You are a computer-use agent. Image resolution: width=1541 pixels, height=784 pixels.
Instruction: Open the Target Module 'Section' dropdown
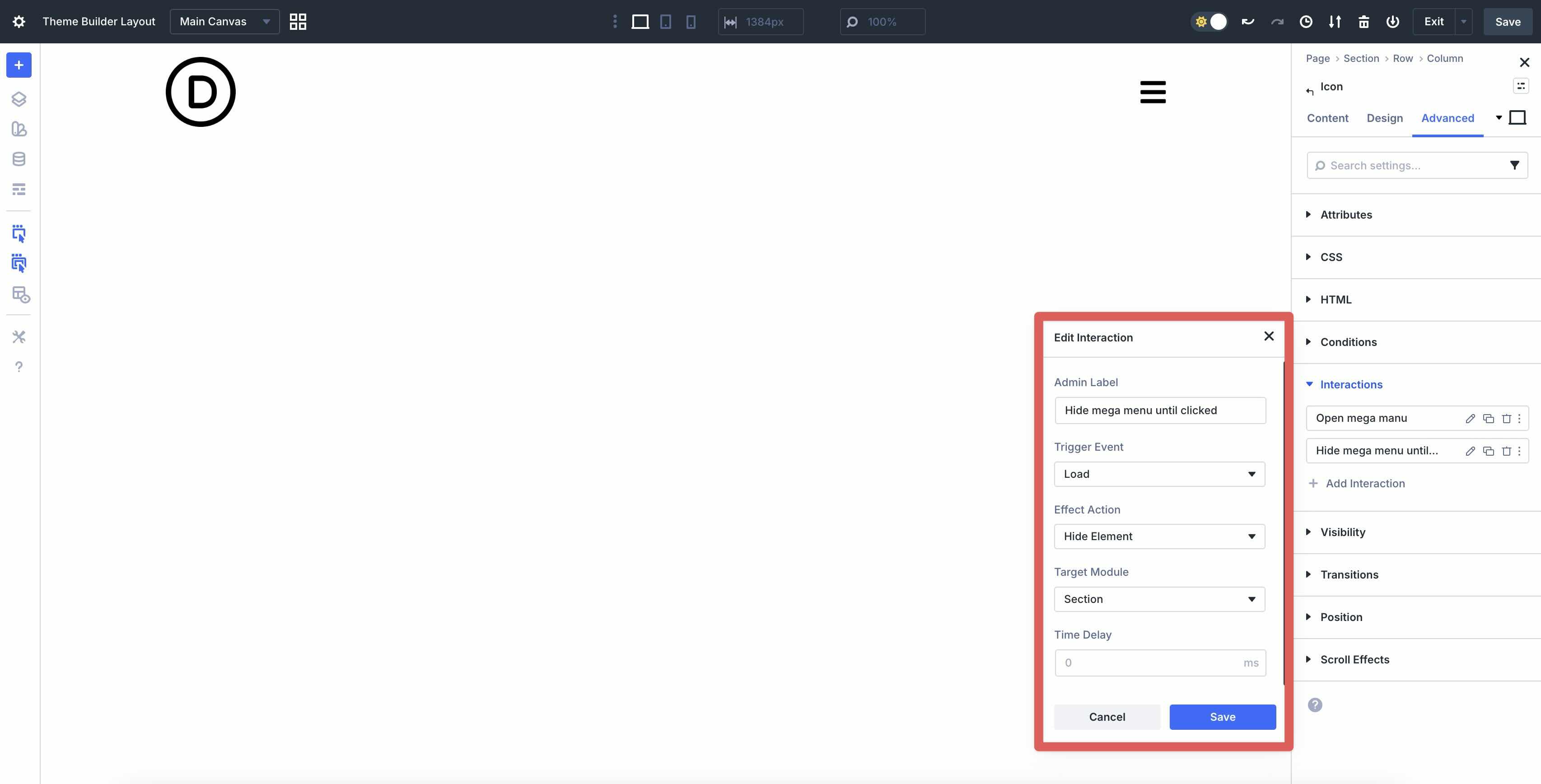point(1159,599)
